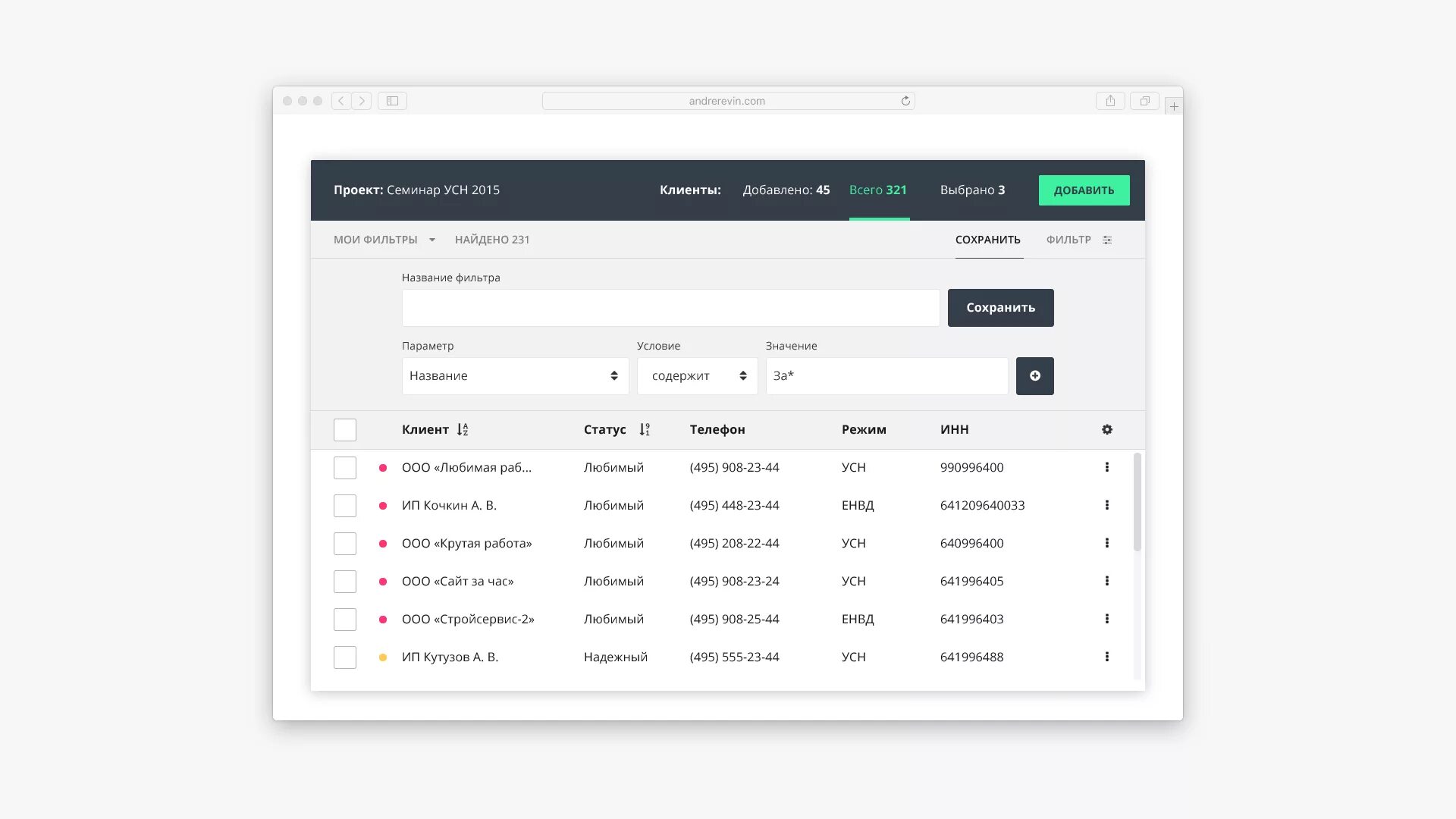Select row ИП Кочкин А. В. checkbox
This screenshot has height=819, width=1456.
345,506
